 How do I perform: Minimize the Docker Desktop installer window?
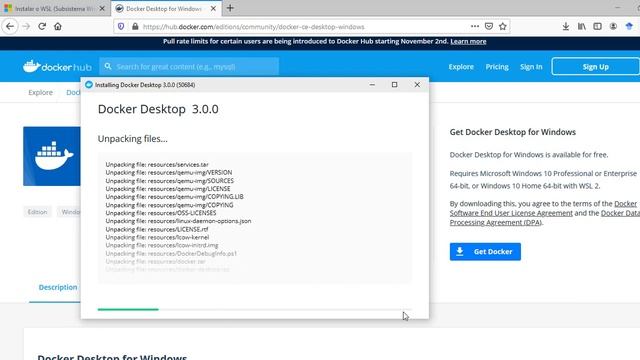pyautogui.click(x=372, y=84)
